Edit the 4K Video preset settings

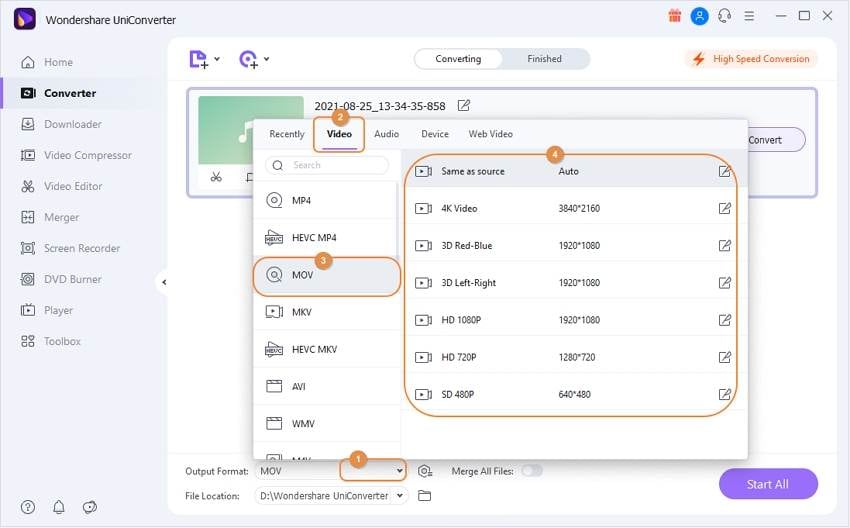pos(724,208)
